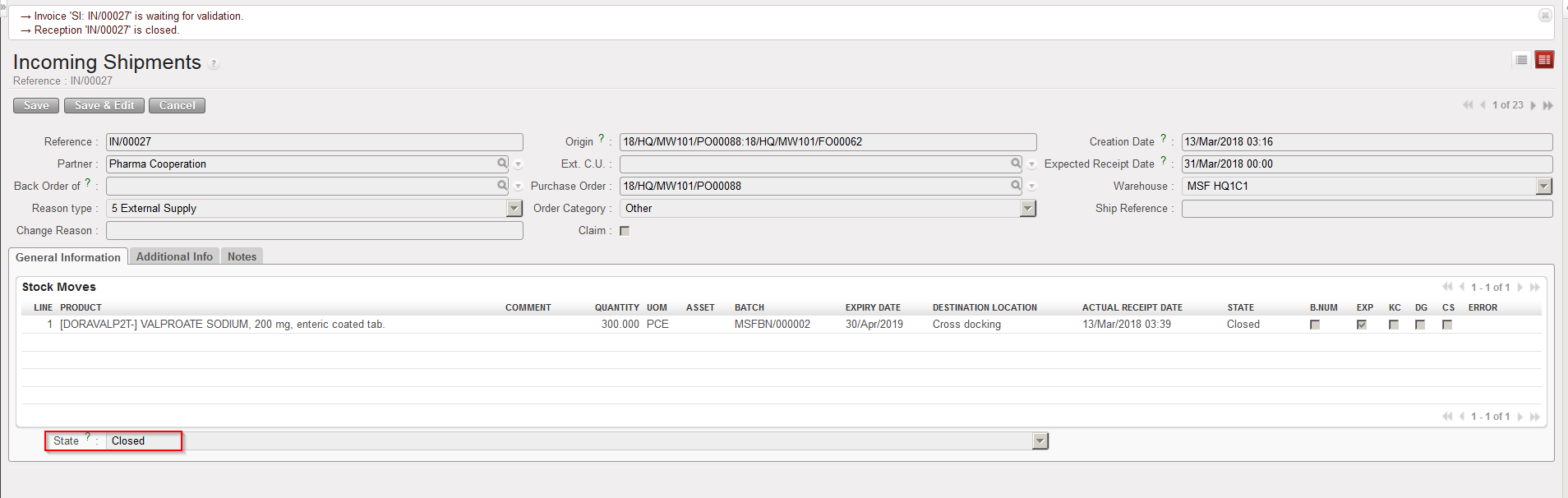Close the notification message banner

click(x=1545, y=16)
